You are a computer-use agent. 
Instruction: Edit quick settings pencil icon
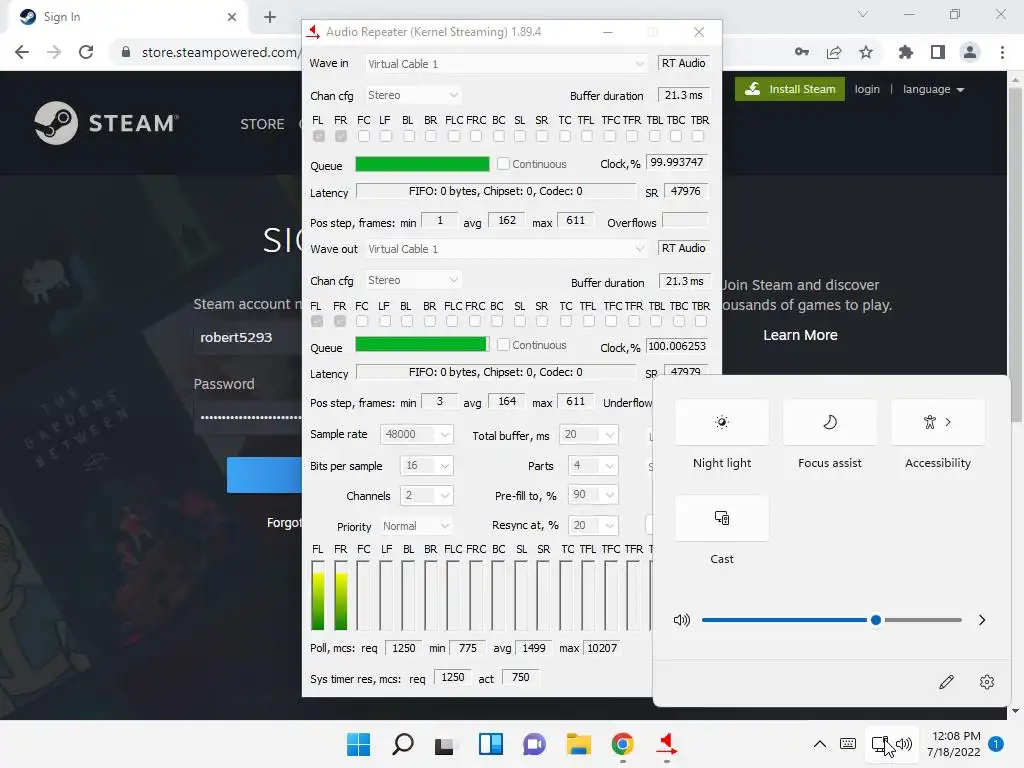(946, 682)
